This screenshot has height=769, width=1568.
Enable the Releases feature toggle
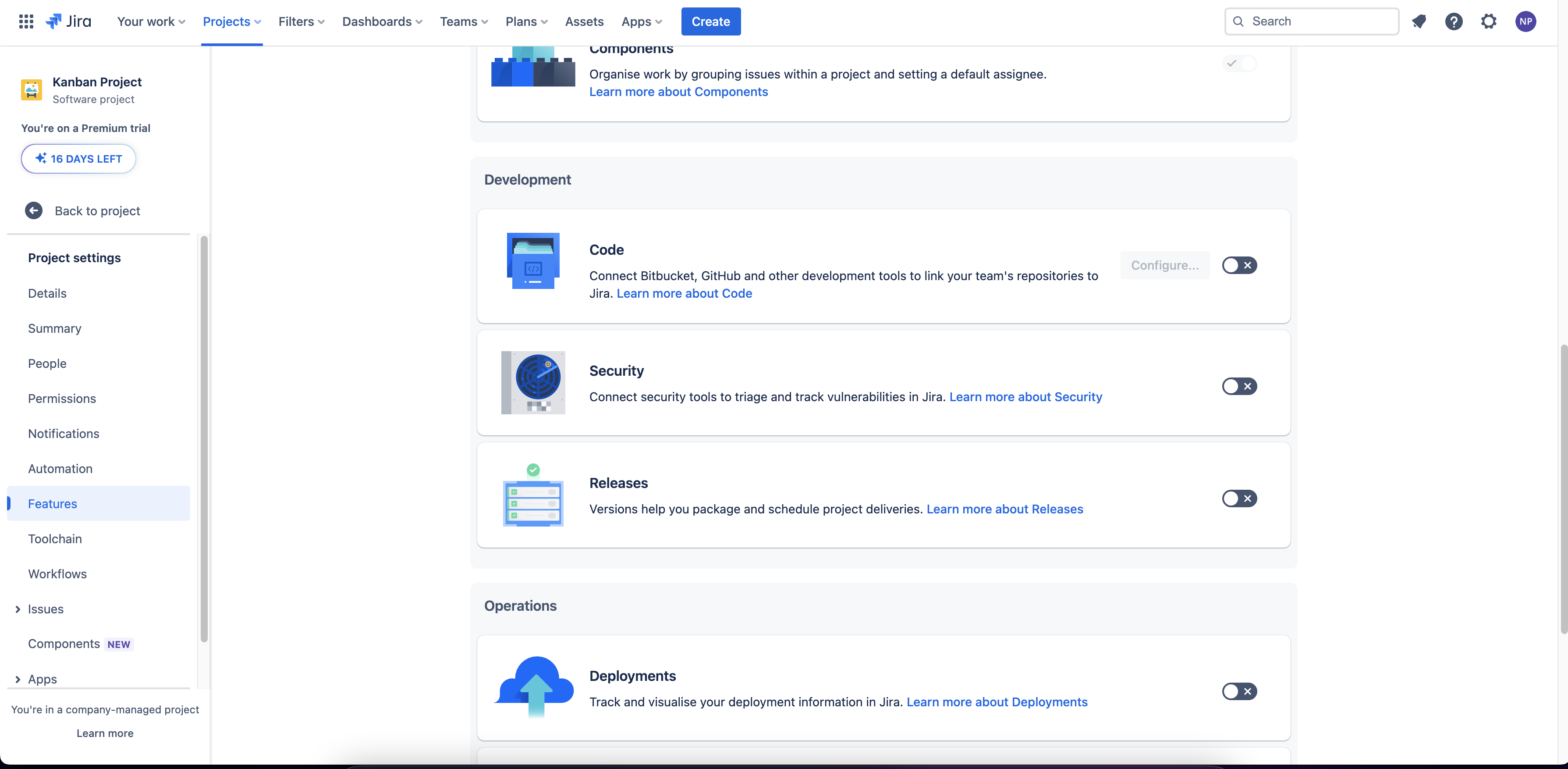1240,498
